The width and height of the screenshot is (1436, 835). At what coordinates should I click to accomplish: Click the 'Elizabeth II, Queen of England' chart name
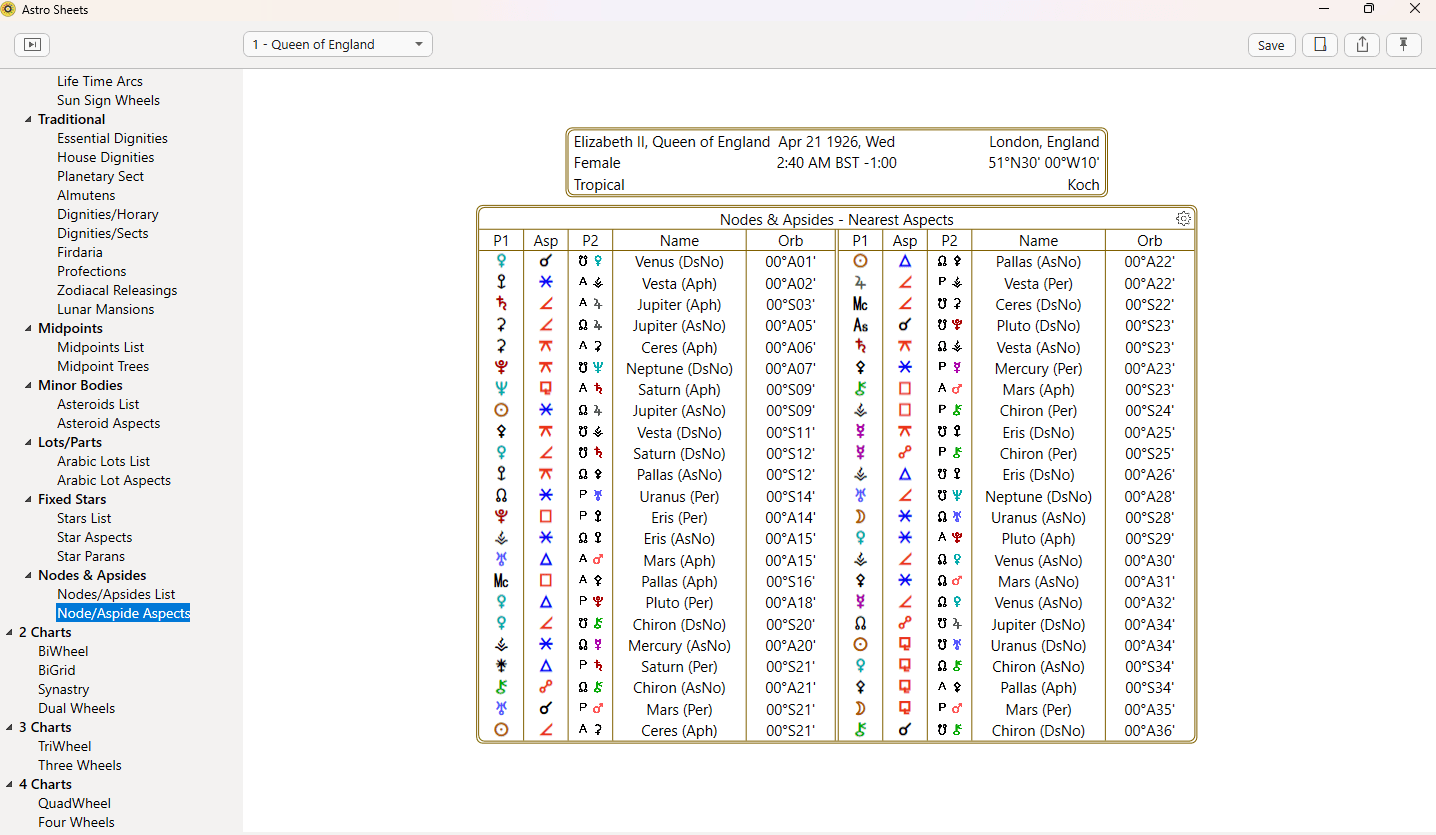click(672, 142)
